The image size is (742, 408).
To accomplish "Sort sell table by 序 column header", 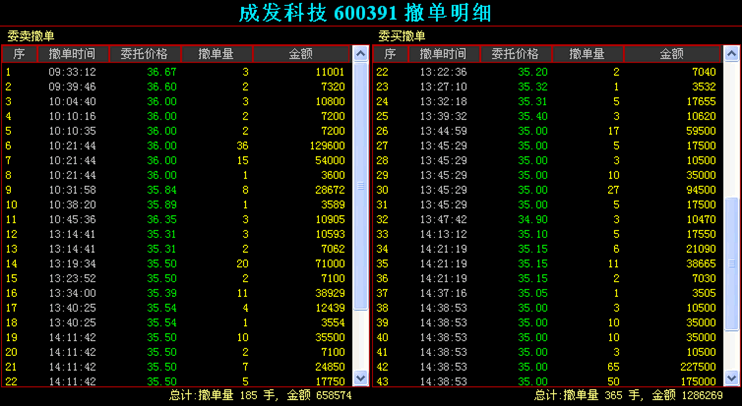I will coord(19,54).
